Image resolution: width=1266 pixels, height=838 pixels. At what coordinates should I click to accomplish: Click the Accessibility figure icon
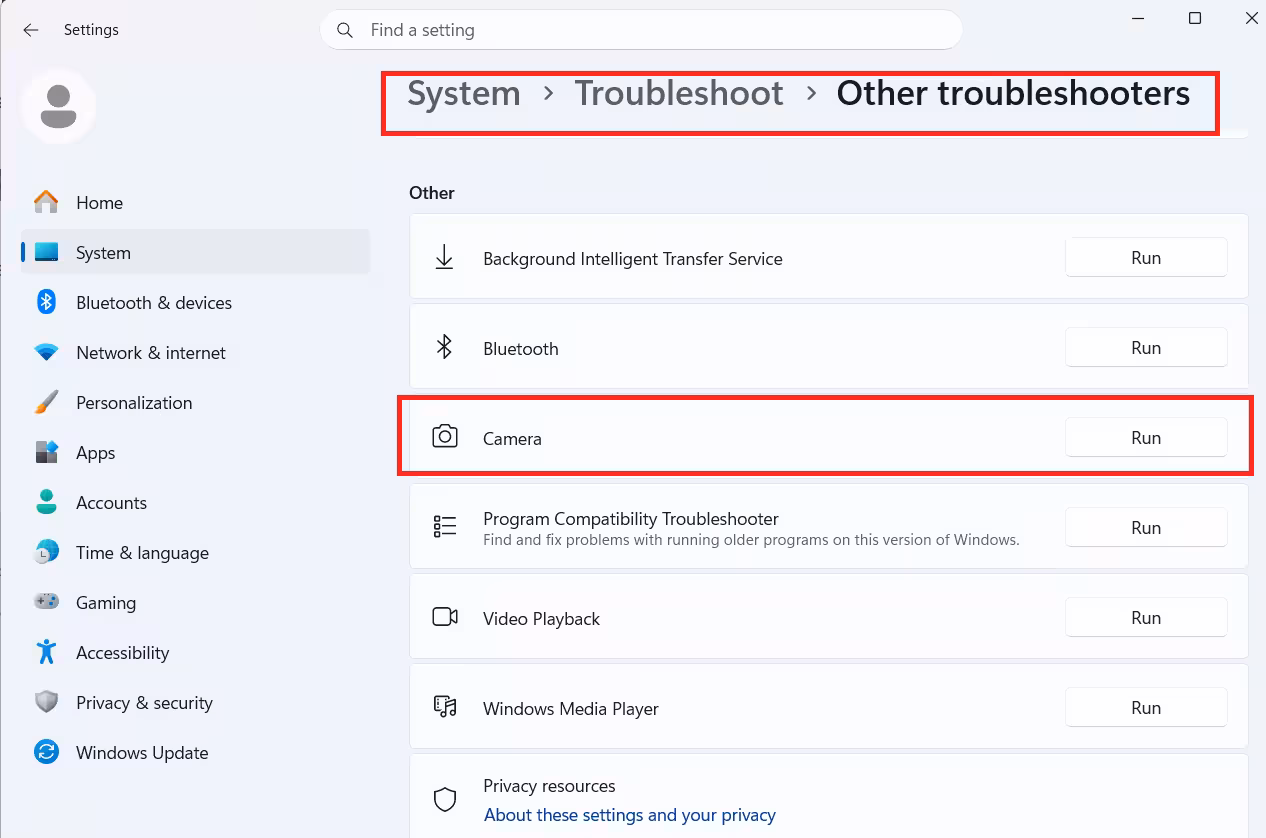coord(46,652)
